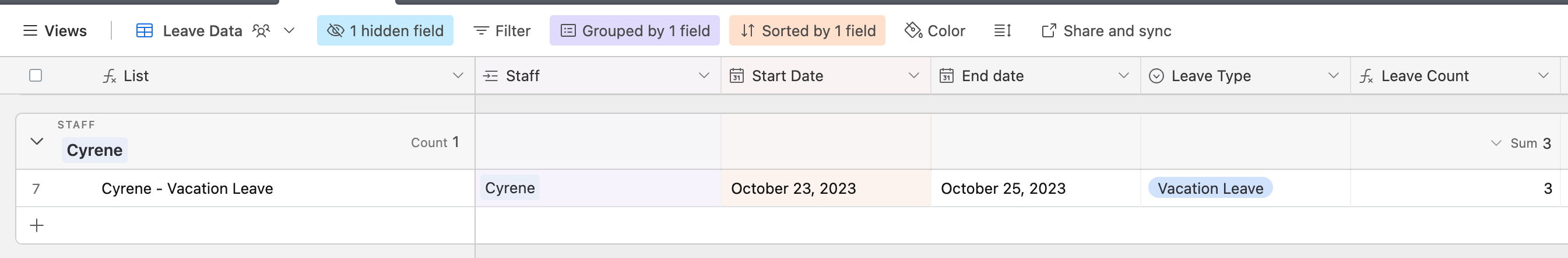Click the Color paint bucket icon
The height and width of the screenshot is (258, 1568).
[x=913, y=30]
